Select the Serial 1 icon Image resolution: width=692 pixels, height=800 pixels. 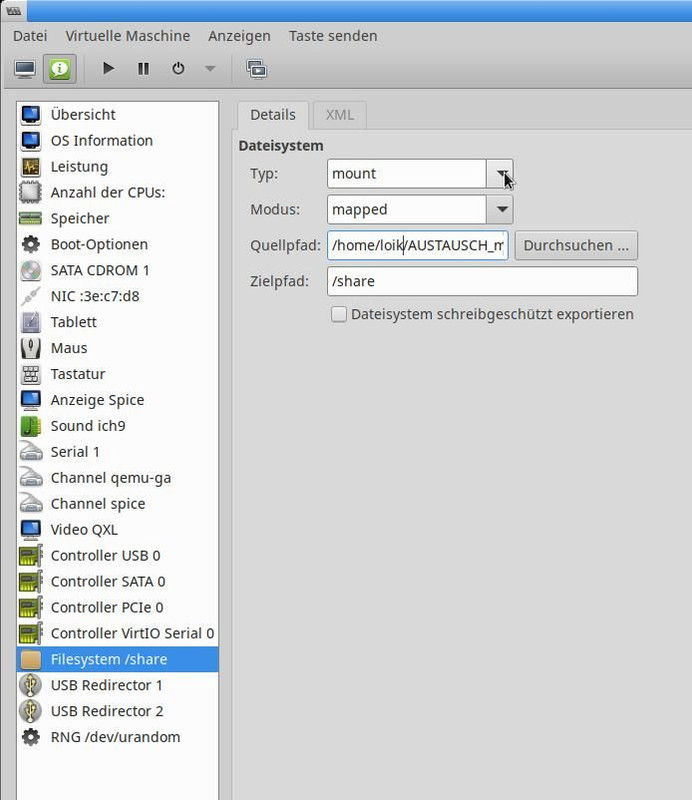click(31, 452)
